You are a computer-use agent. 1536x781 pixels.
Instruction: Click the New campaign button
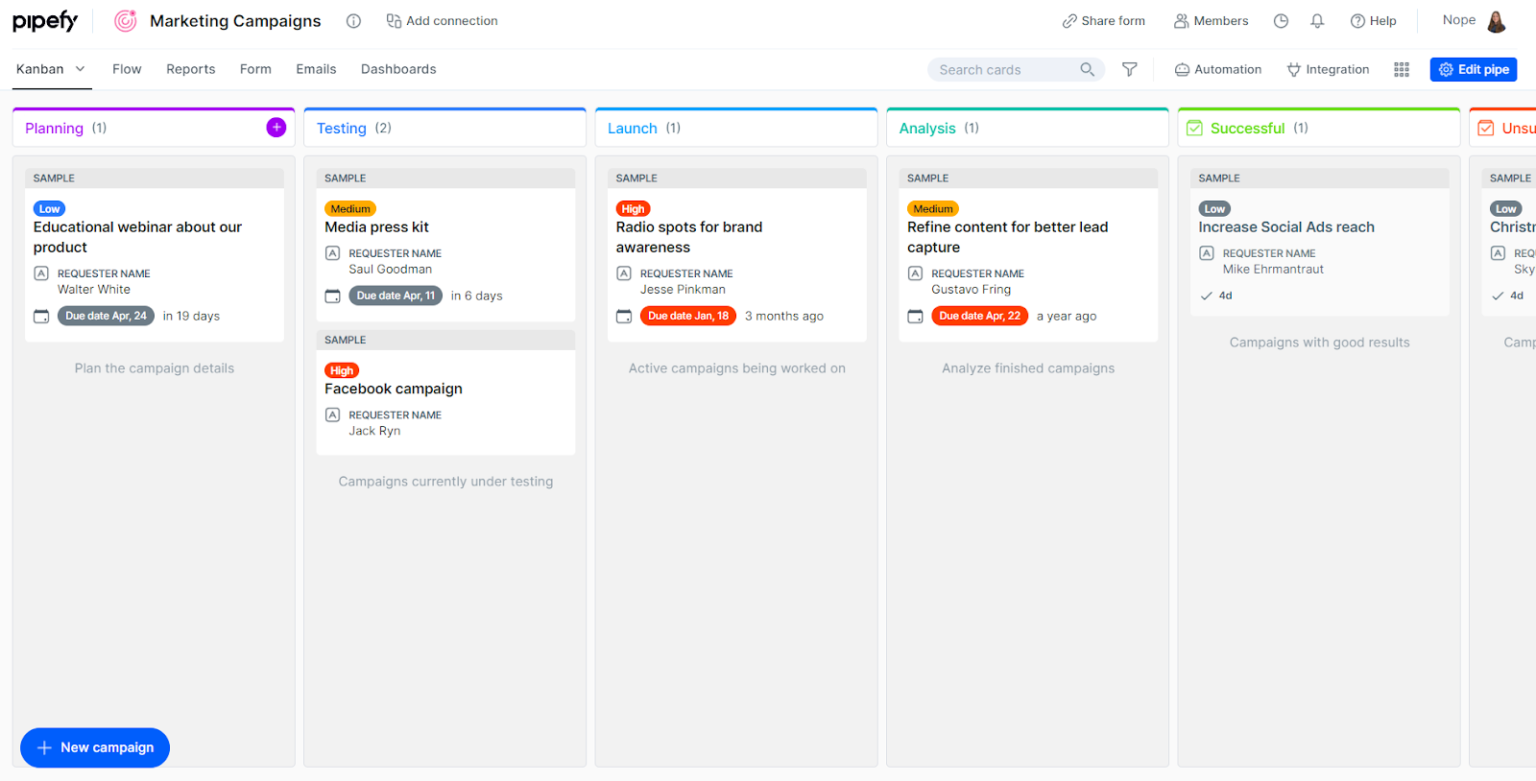(94, 747)
